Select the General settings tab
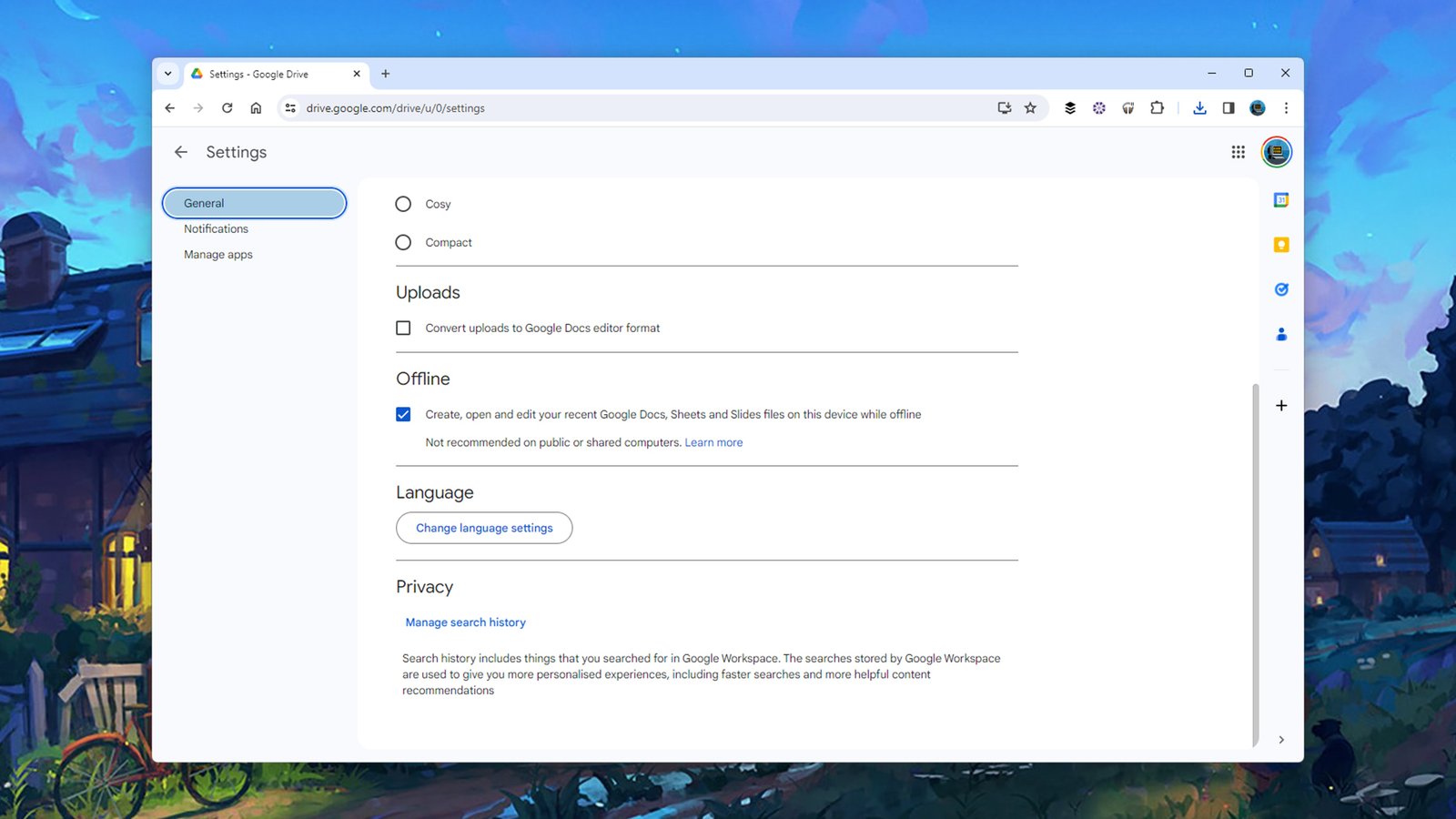The width and height of the screenshot is (1456, 819). (255, 203)
